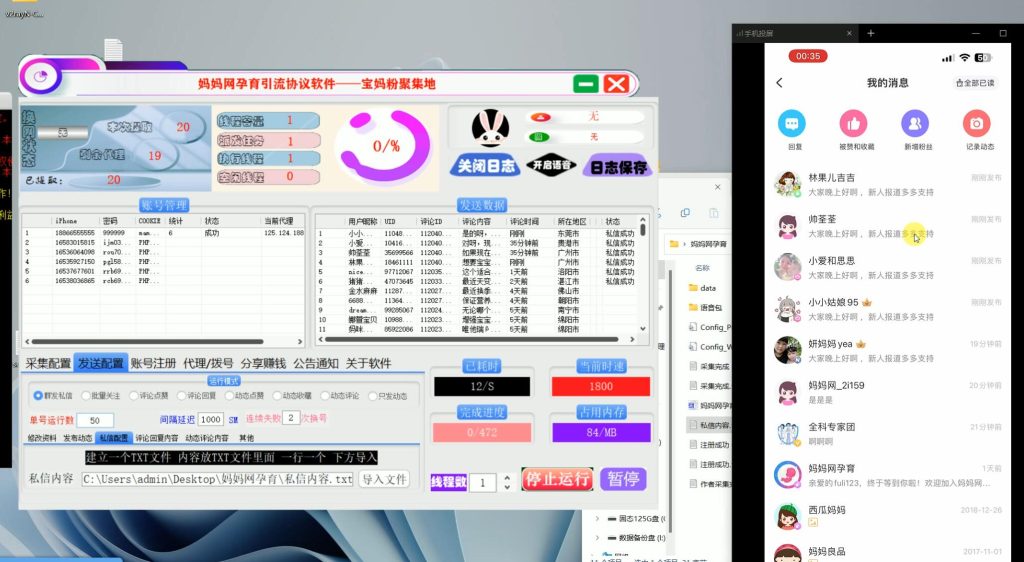Switch to the 代理/拨号 tab
1024x562 pixels.
208,364
